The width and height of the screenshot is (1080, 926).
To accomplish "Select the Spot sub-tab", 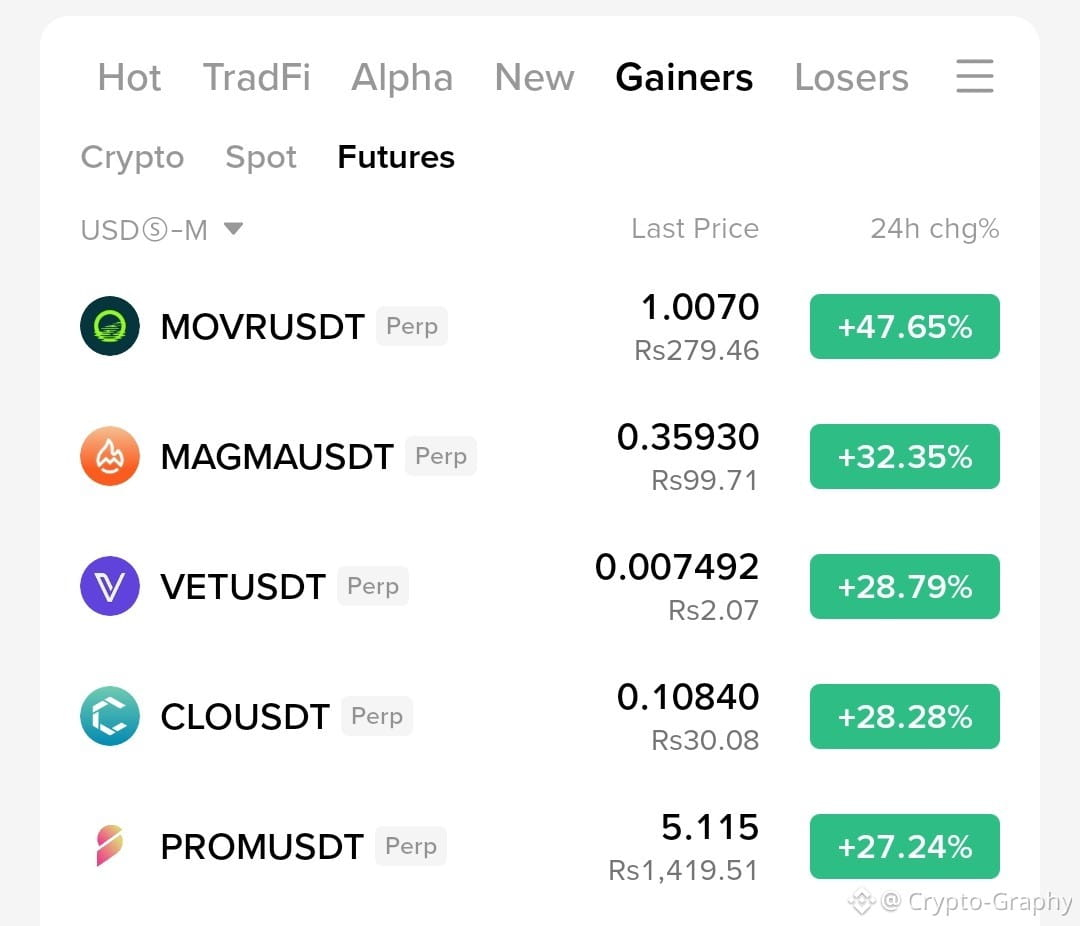I will pos(261,158).
